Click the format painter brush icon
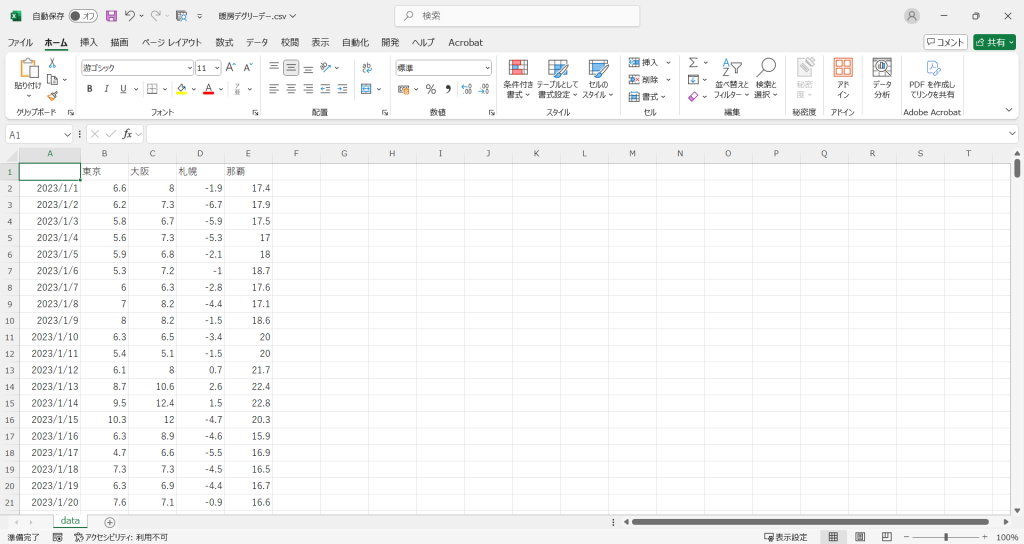 coord(52,96)
